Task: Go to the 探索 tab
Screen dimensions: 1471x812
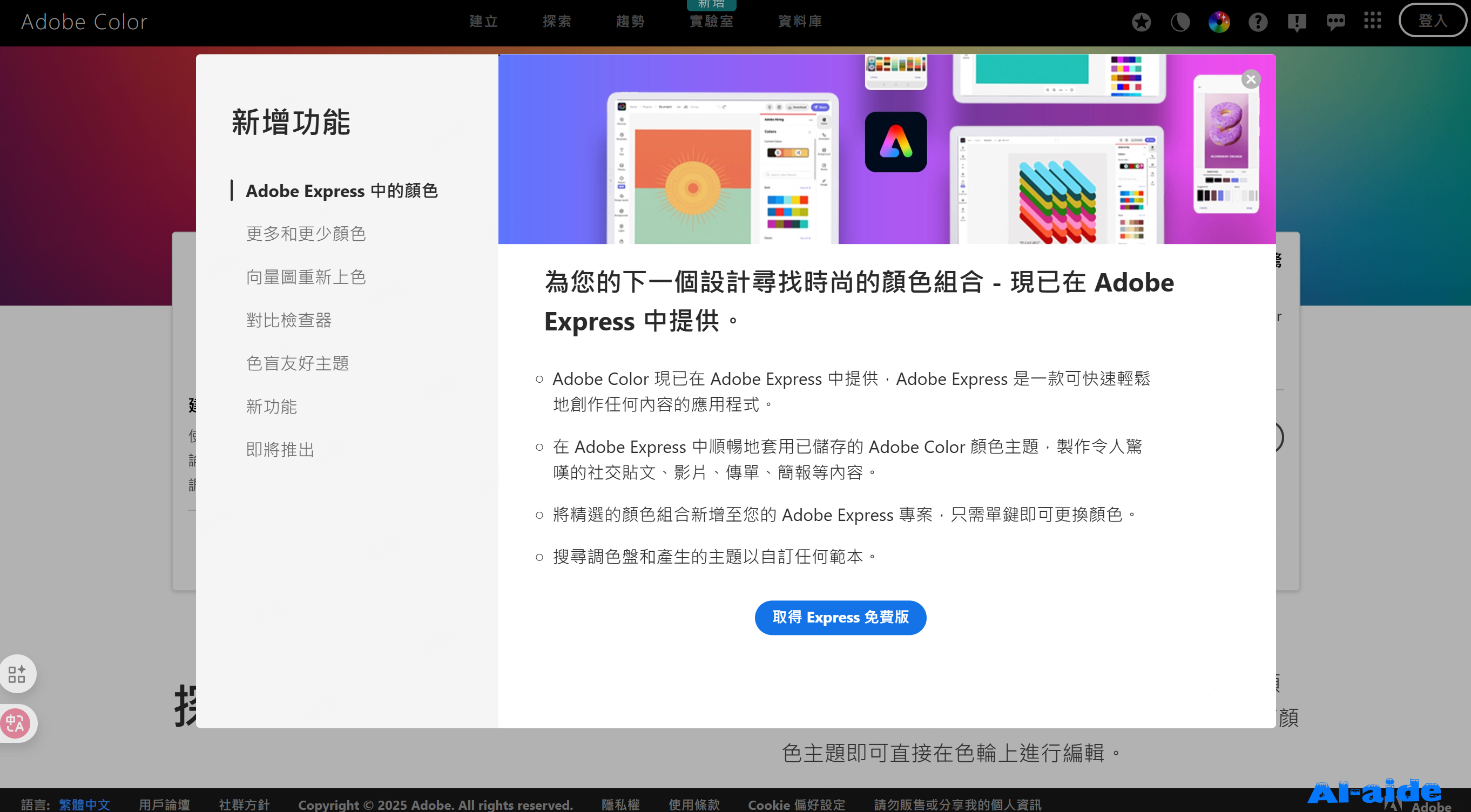Action: point(556,21)
